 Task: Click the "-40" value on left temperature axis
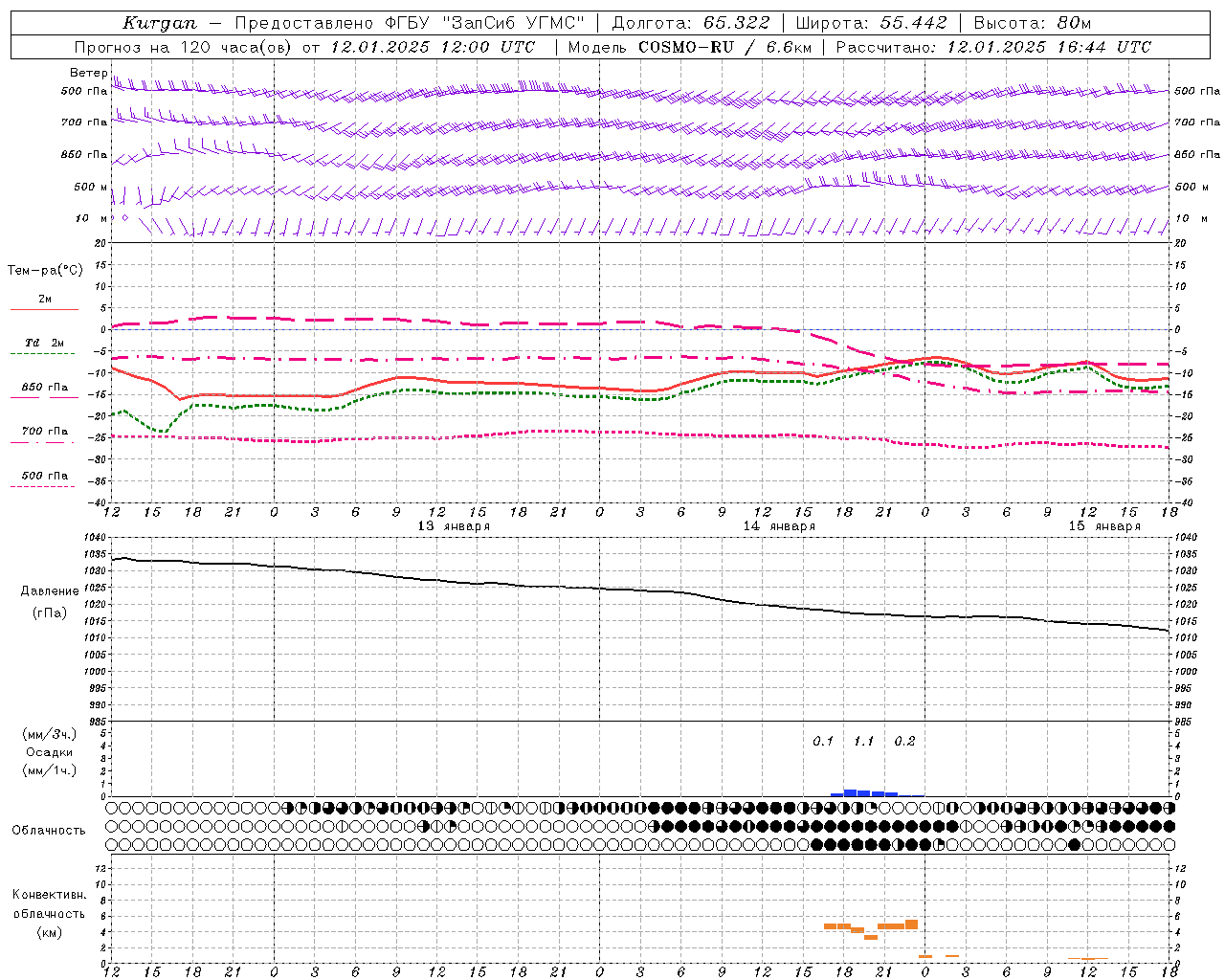pos(99,502)
